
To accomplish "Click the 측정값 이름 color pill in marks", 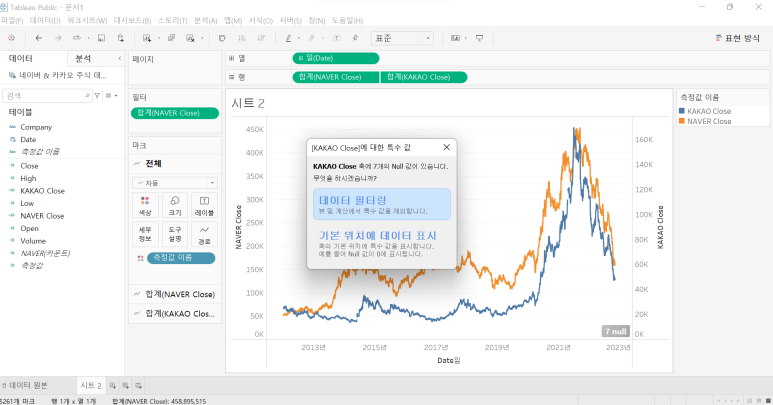I will 181,258.
